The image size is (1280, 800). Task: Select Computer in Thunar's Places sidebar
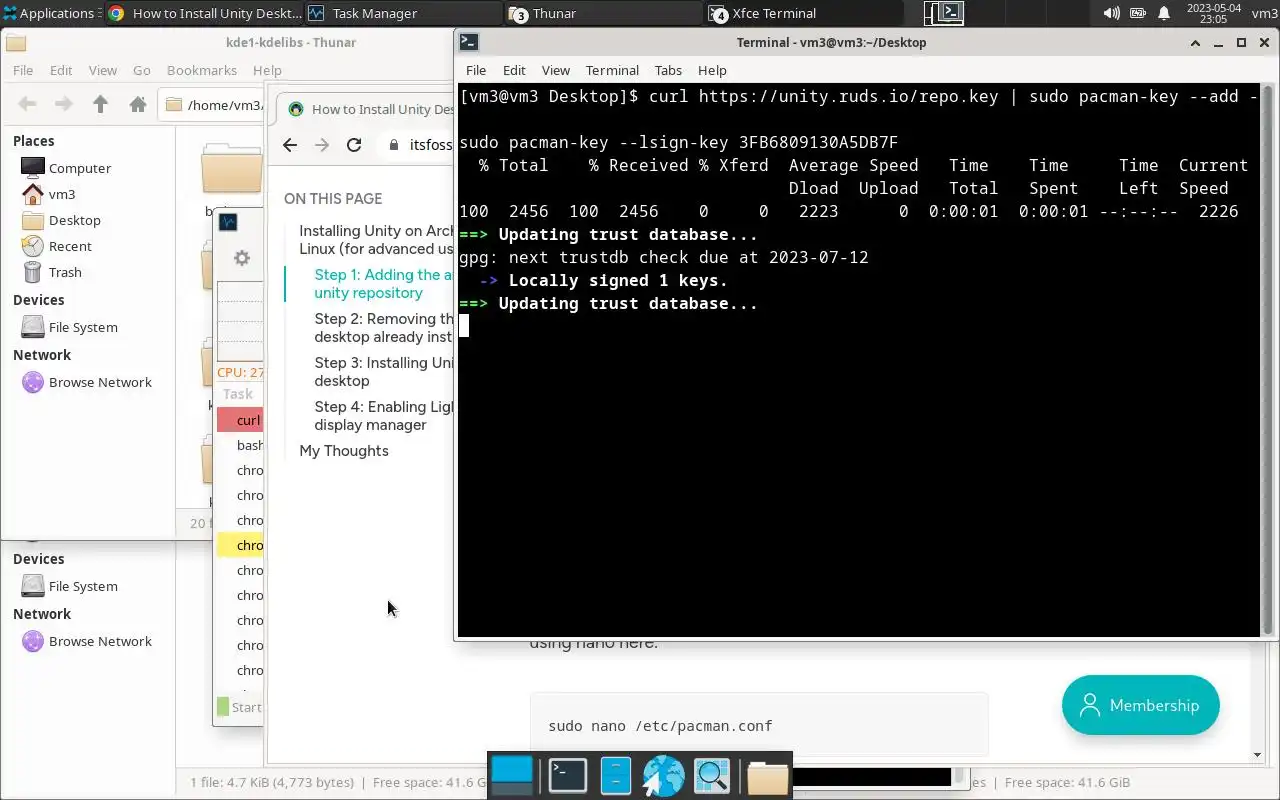(x=88, y=168)
